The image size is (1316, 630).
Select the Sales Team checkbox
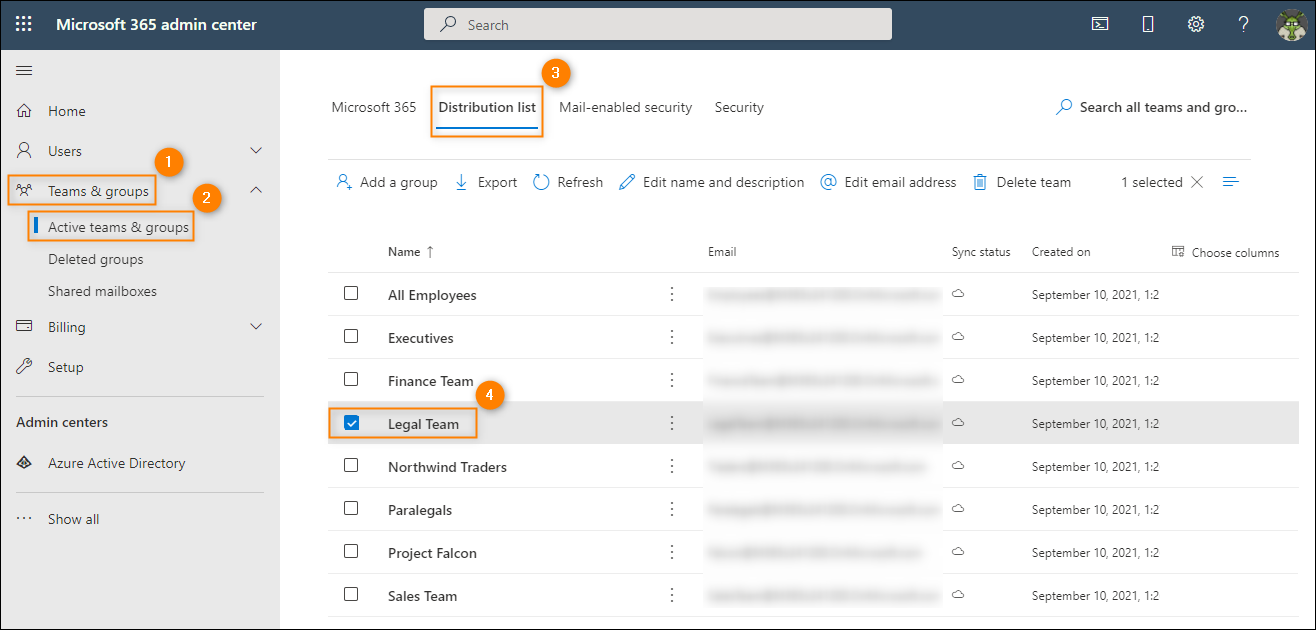click(351, 594)
